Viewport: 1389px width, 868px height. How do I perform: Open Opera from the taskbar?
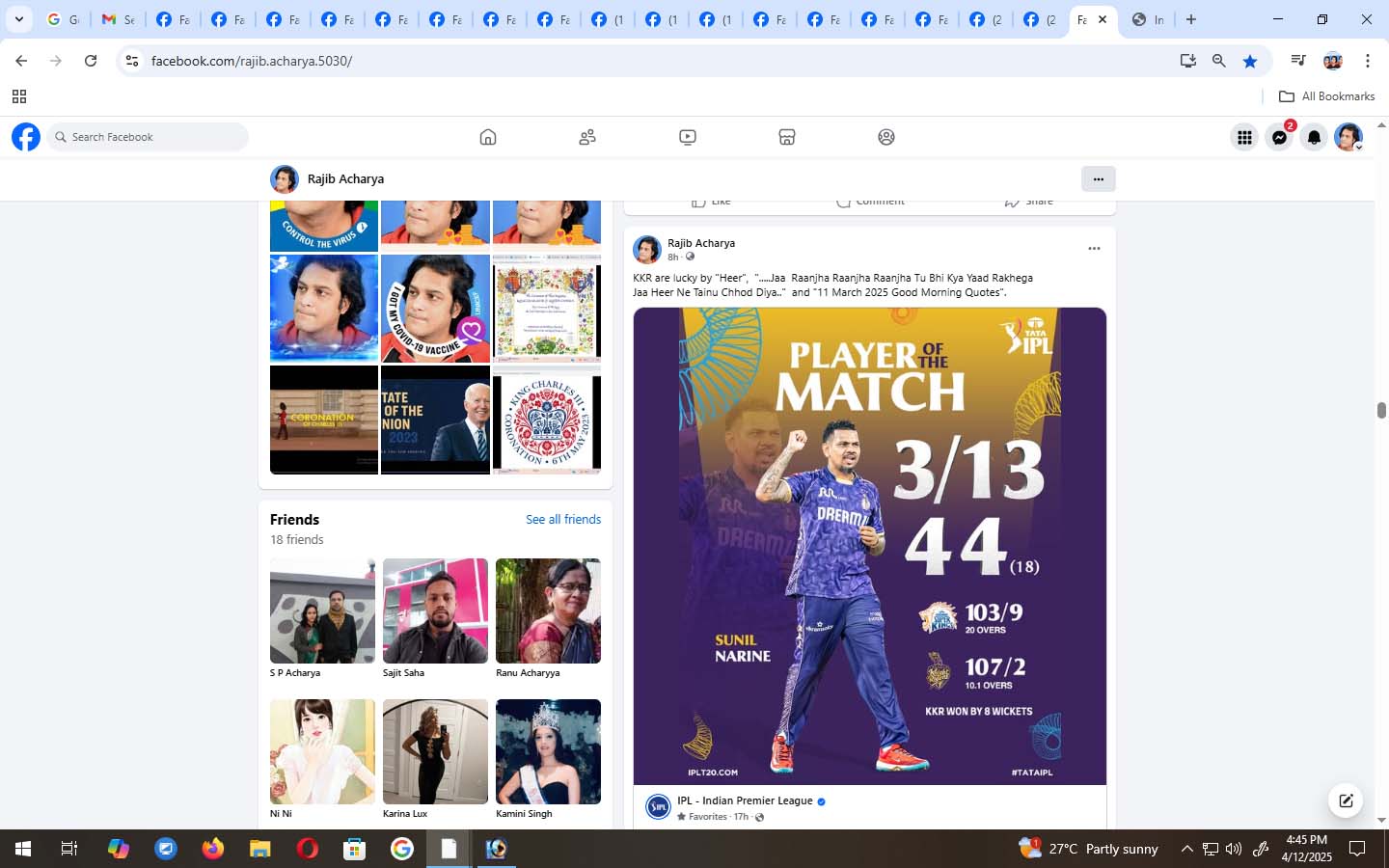coord(307,849)
